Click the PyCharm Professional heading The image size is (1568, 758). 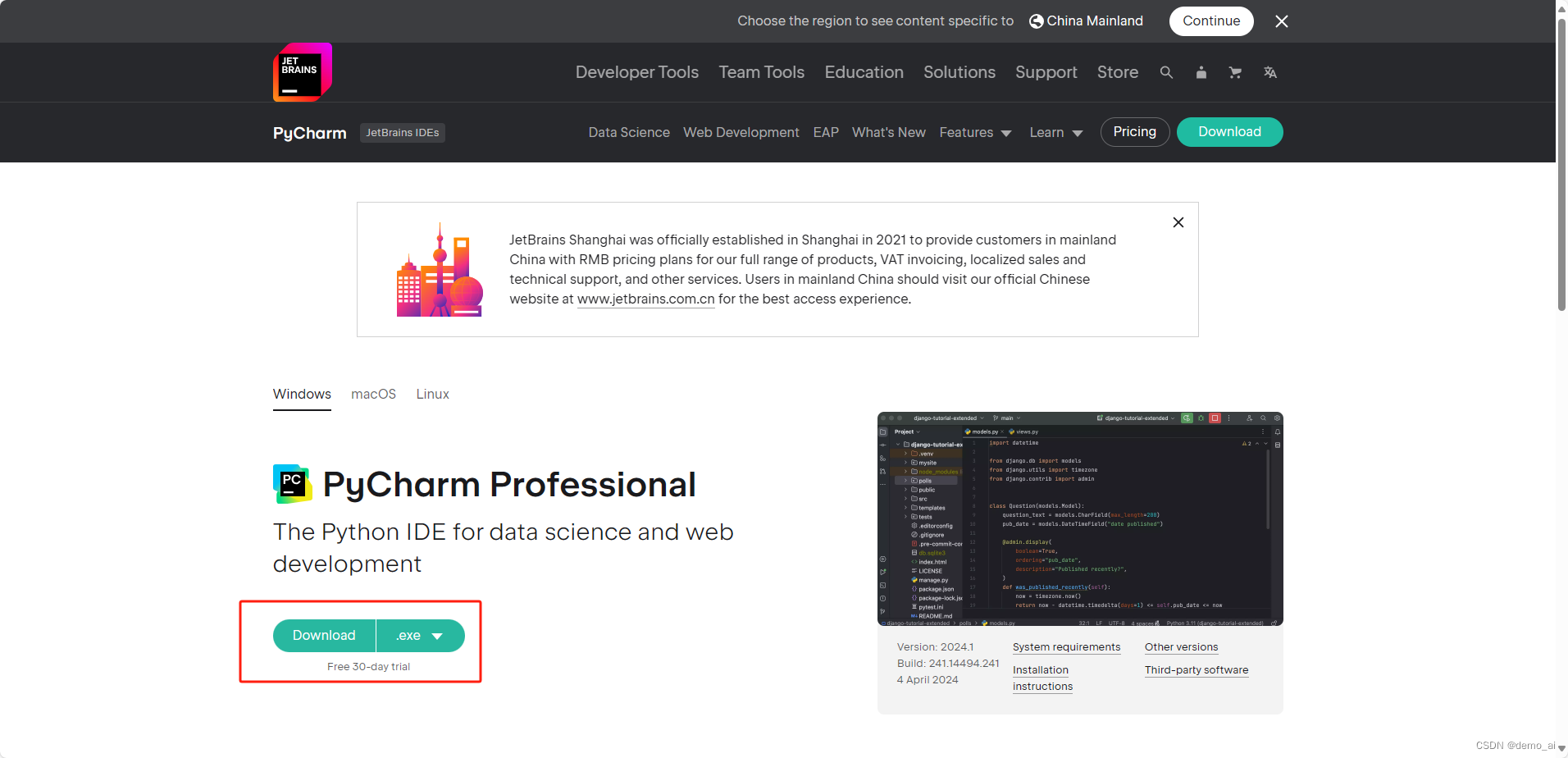click(x=509, y=485)
